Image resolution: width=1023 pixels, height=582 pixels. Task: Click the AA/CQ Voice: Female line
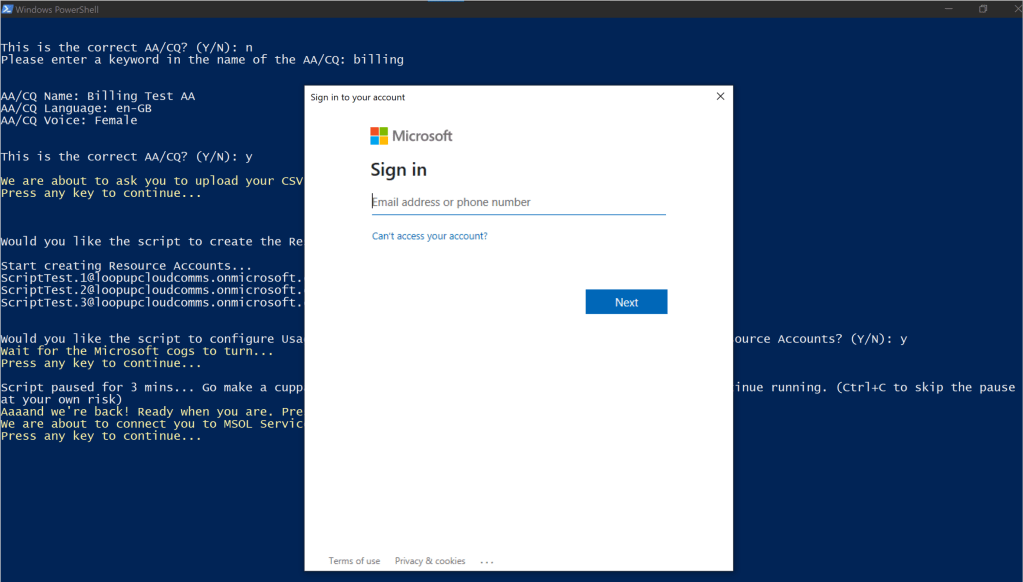tap(69, 120)
